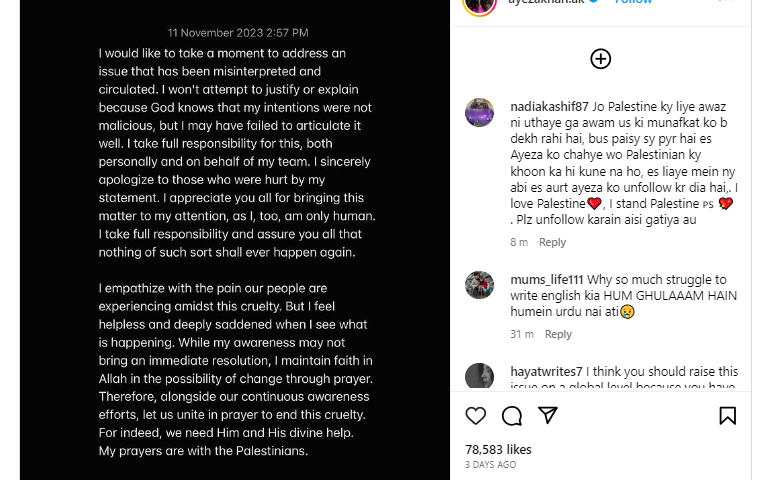
Task: View hayatwrites7's profile avatar
Action: 479,376
